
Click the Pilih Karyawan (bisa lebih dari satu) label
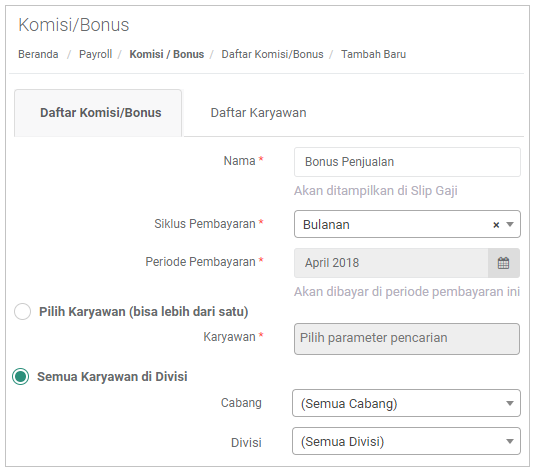pyautogui.click(x=143, y=312)
